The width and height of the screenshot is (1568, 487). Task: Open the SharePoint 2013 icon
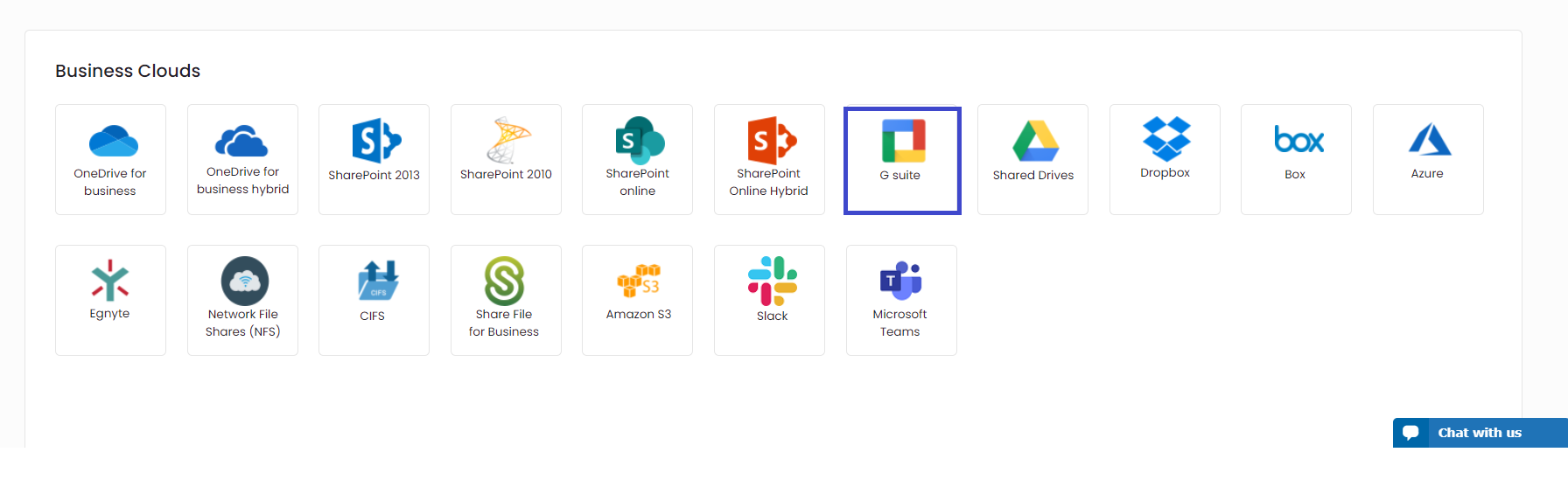[376, 141]
